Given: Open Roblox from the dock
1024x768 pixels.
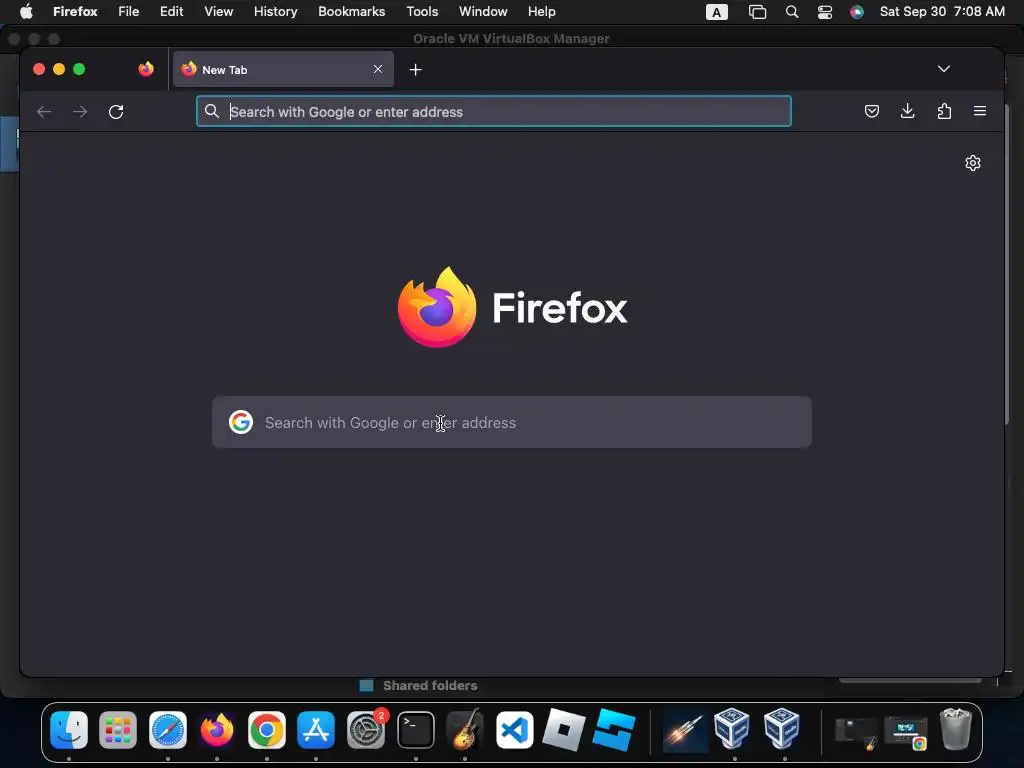Looking at the screenshot, I should click(564, 729).
